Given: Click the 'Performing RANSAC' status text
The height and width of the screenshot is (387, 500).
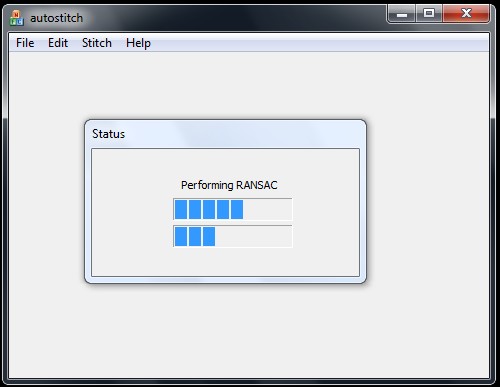Looking at the screenshot, I should 229,185.
